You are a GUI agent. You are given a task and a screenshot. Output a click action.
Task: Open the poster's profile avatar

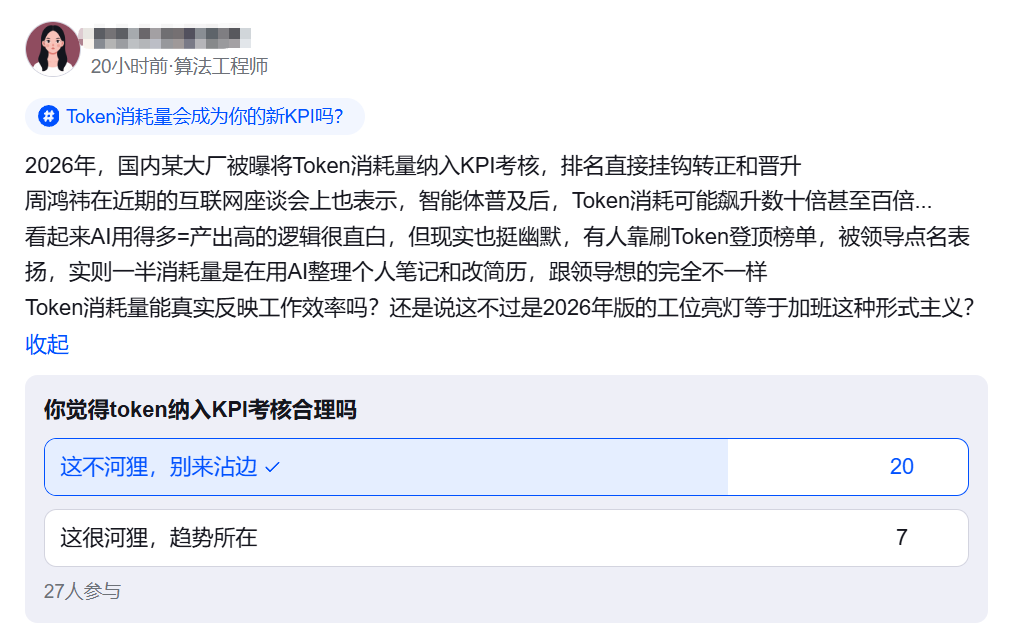point(52,49)
